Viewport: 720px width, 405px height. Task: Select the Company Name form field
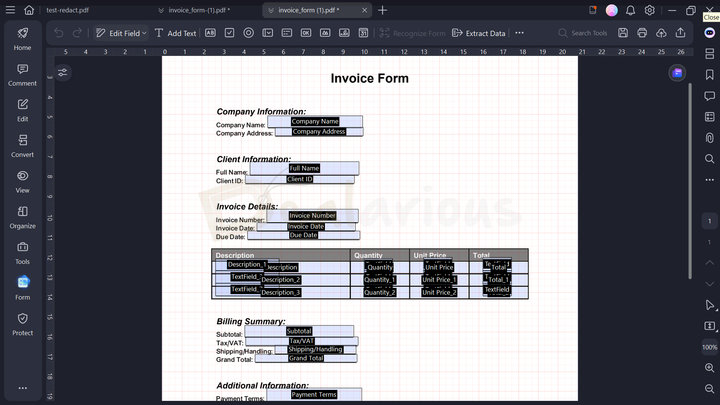pos(315,122)
